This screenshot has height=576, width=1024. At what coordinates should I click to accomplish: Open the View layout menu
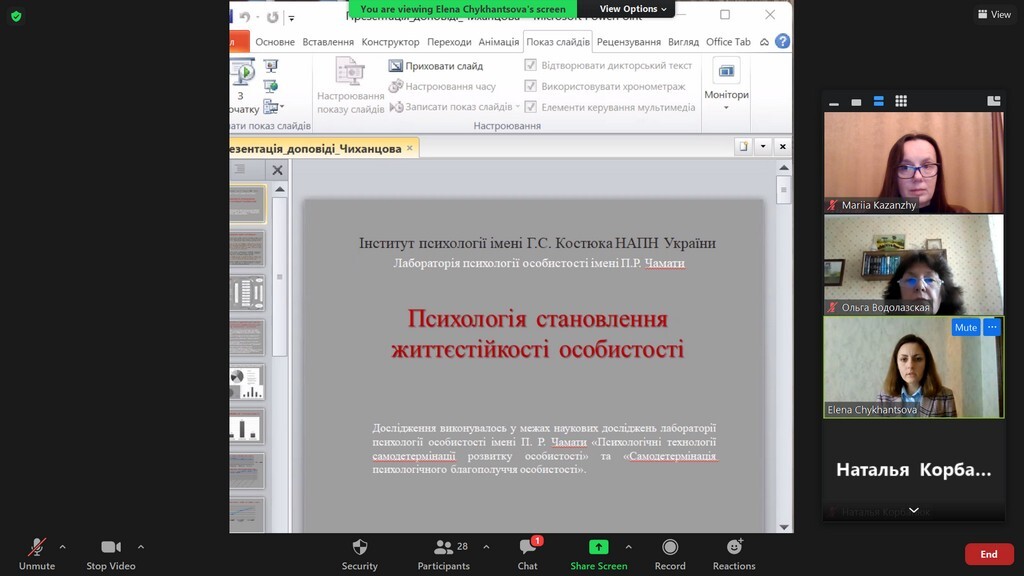pyautogui.click(x=994, y=14)
